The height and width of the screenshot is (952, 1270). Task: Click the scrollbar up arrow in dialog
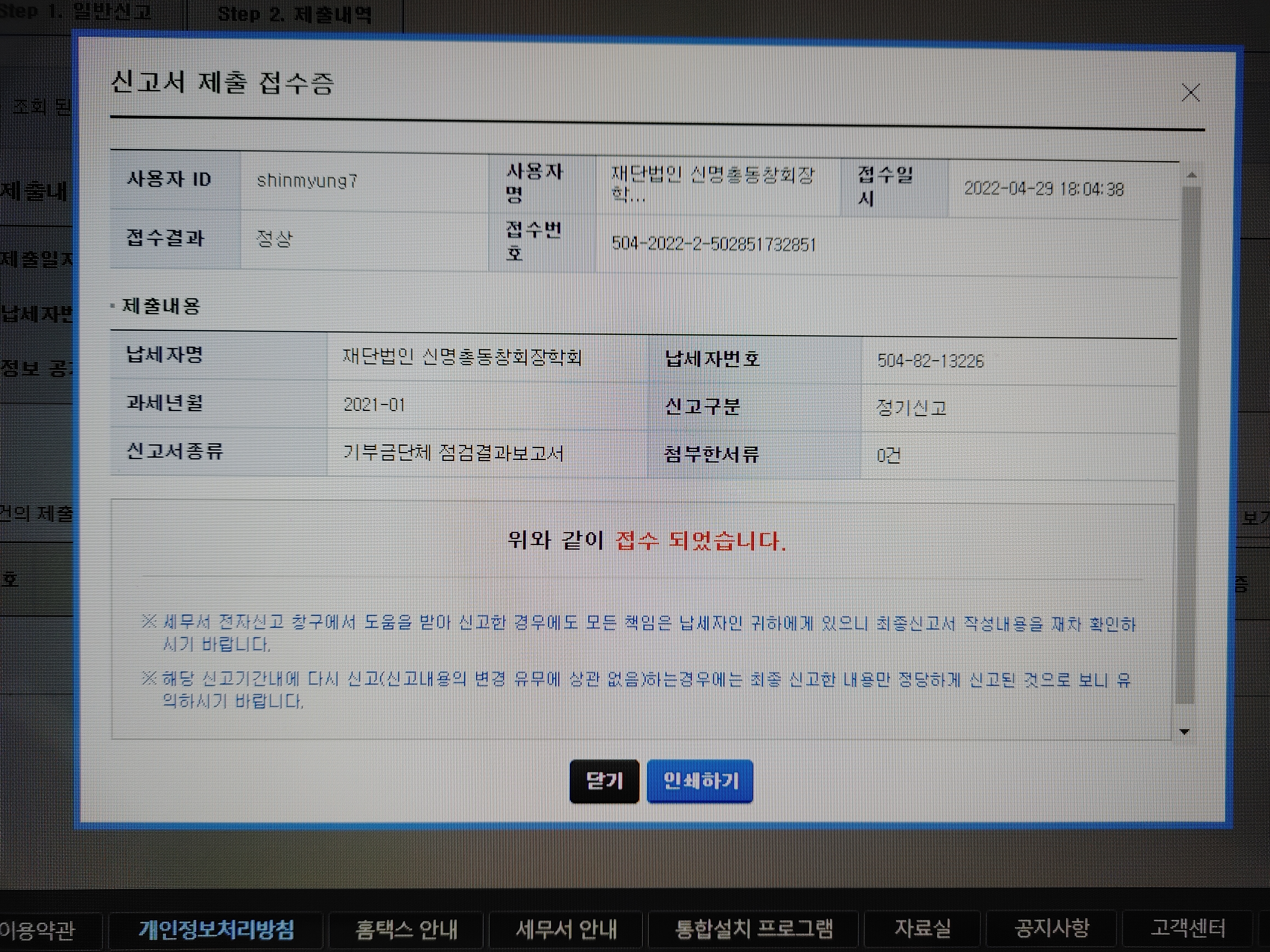(x=1191, y=175)
